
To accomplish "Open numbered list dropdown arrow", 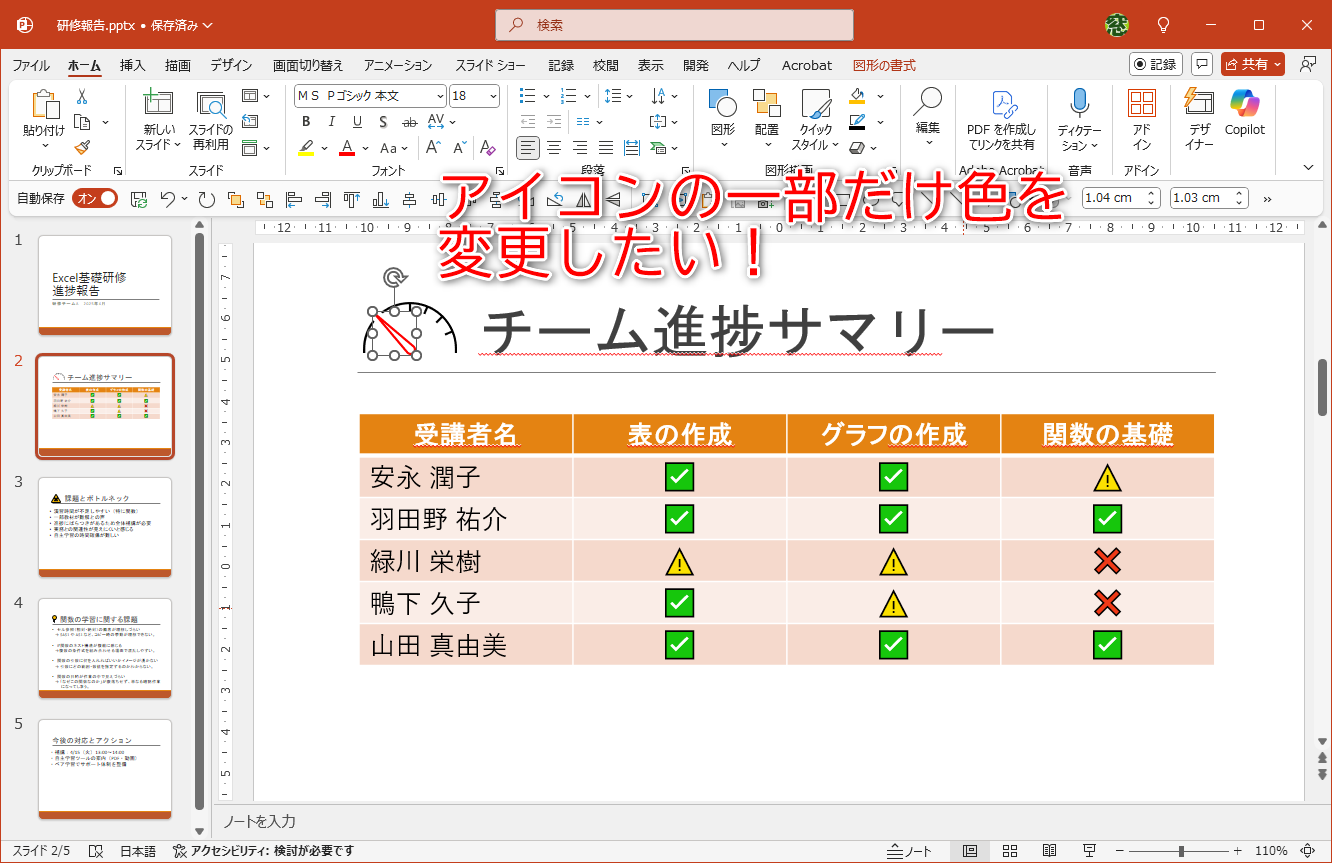I will click(586, 96).
